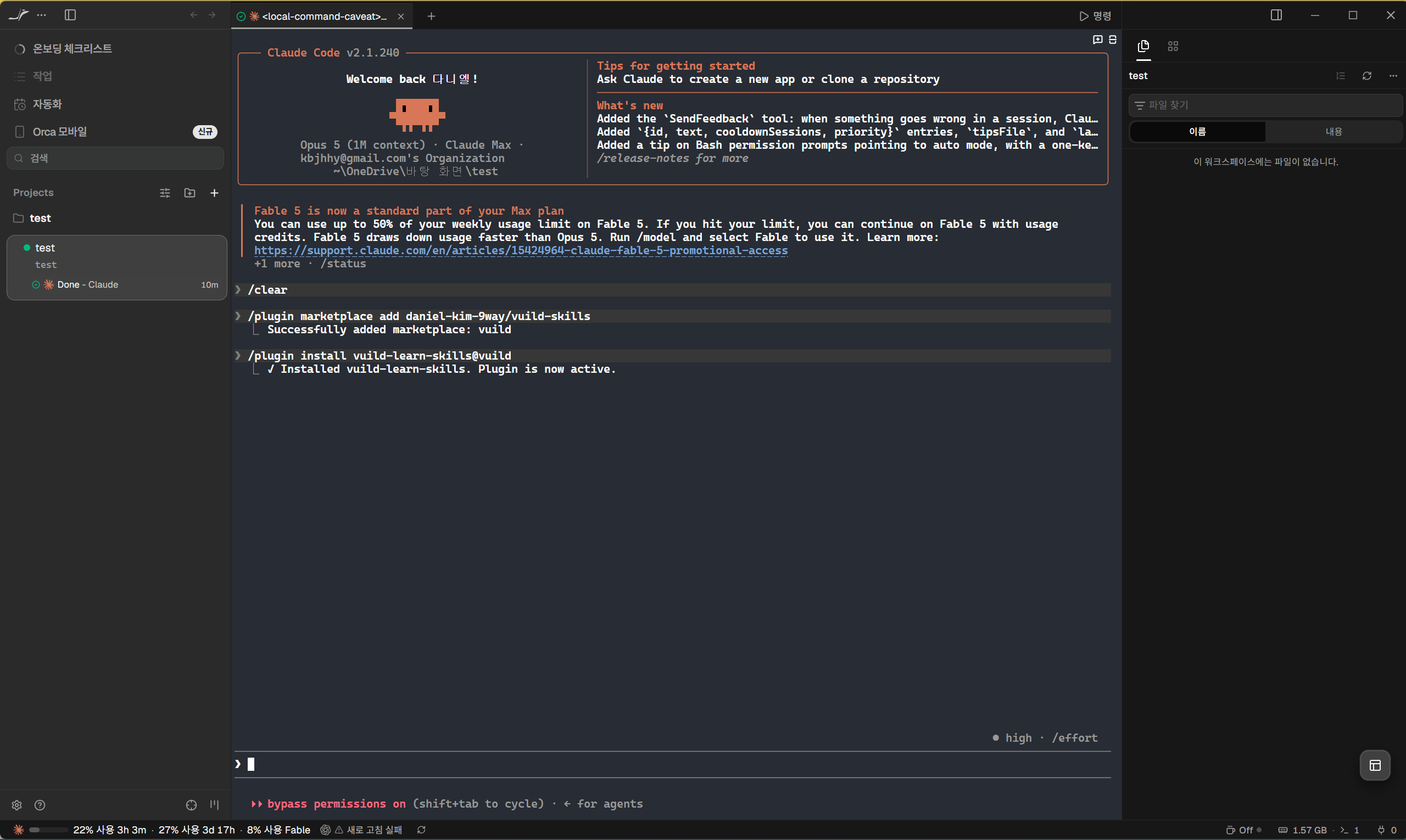Click the 8% 사용 Fable usage text
The image size is (1406, 840).
point(278,830)
